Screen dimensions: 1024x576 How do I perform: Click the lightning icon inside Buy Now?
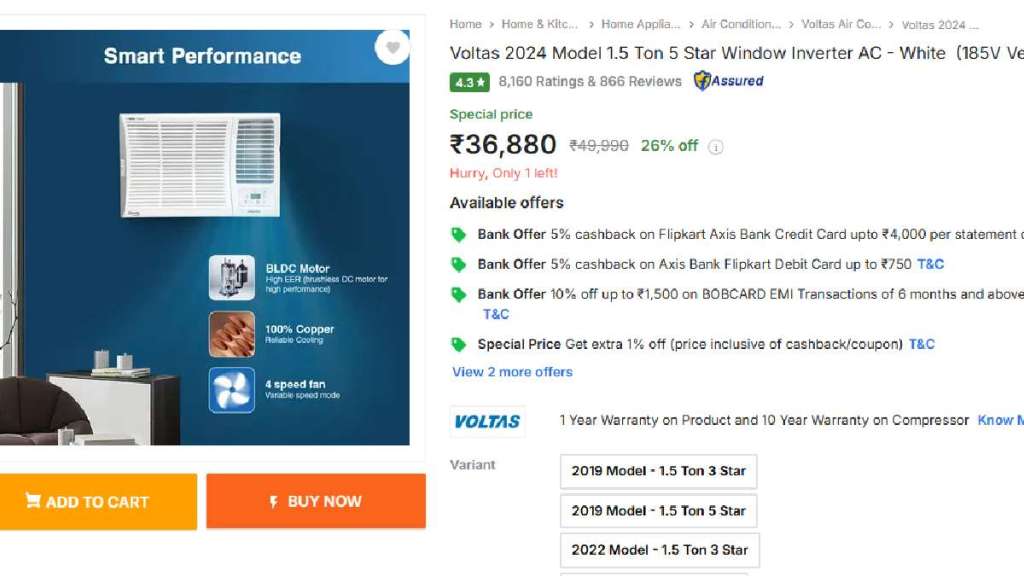(275, 501)
